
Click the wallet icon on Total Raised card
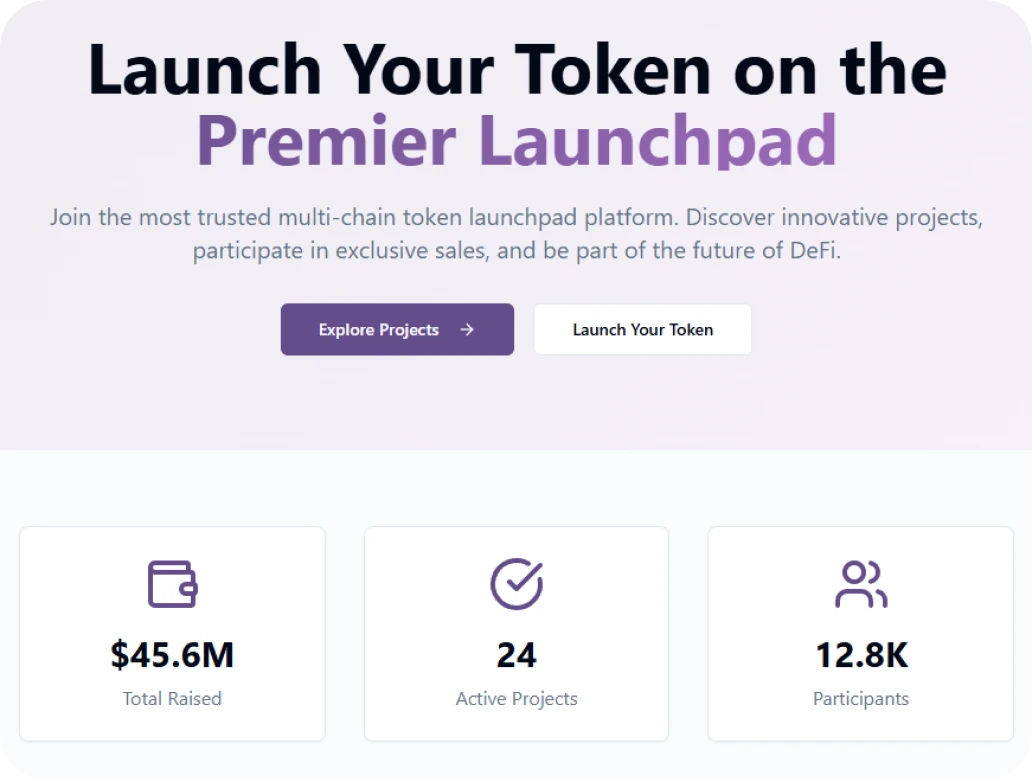(x=172, y=584)
